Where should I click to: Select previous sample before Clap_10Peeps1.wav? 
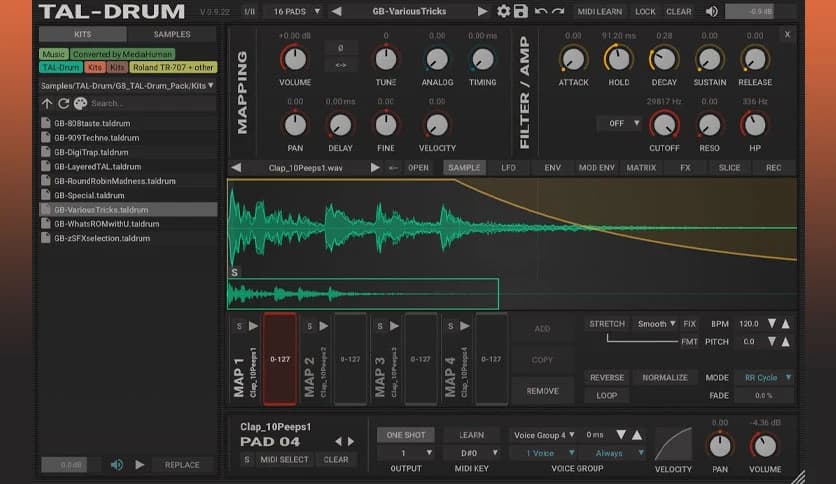(236, 168)
